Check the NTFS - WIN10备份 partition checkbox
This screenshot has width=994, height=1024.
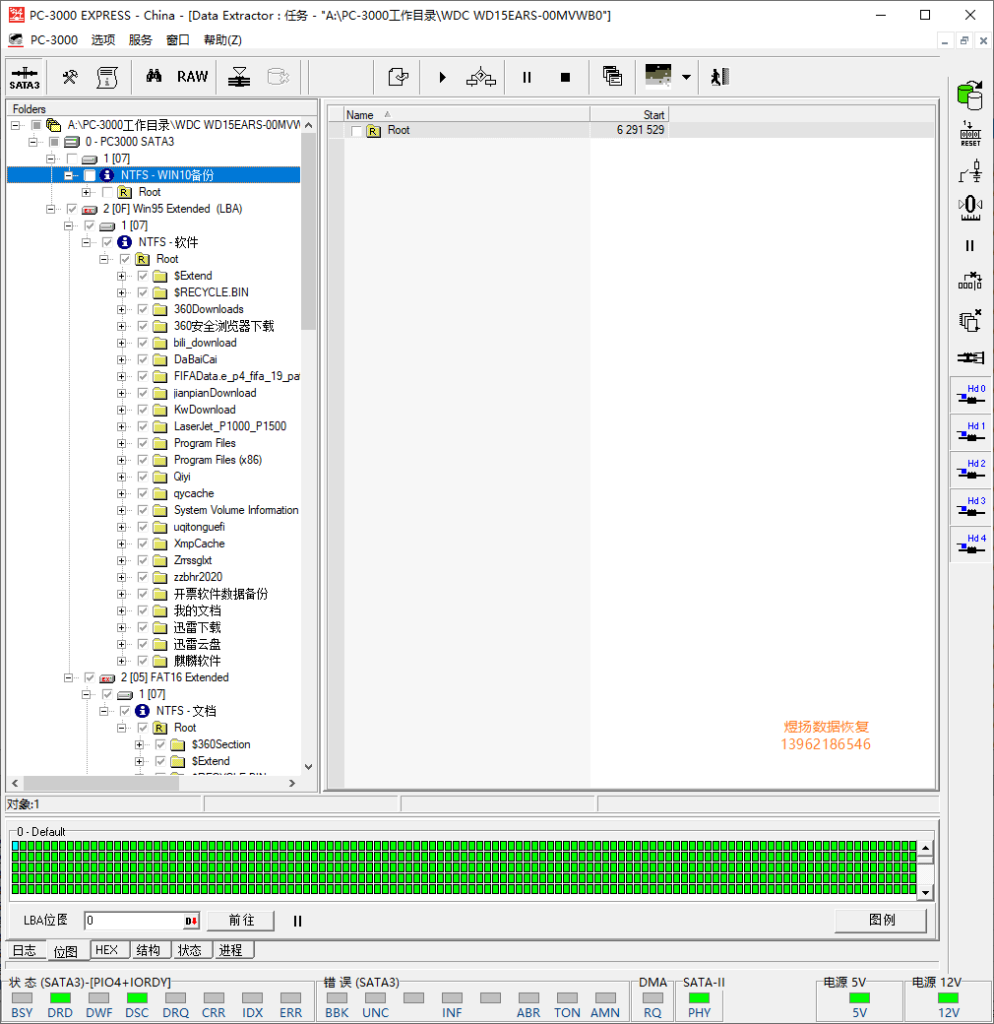[x=90, y=175]
